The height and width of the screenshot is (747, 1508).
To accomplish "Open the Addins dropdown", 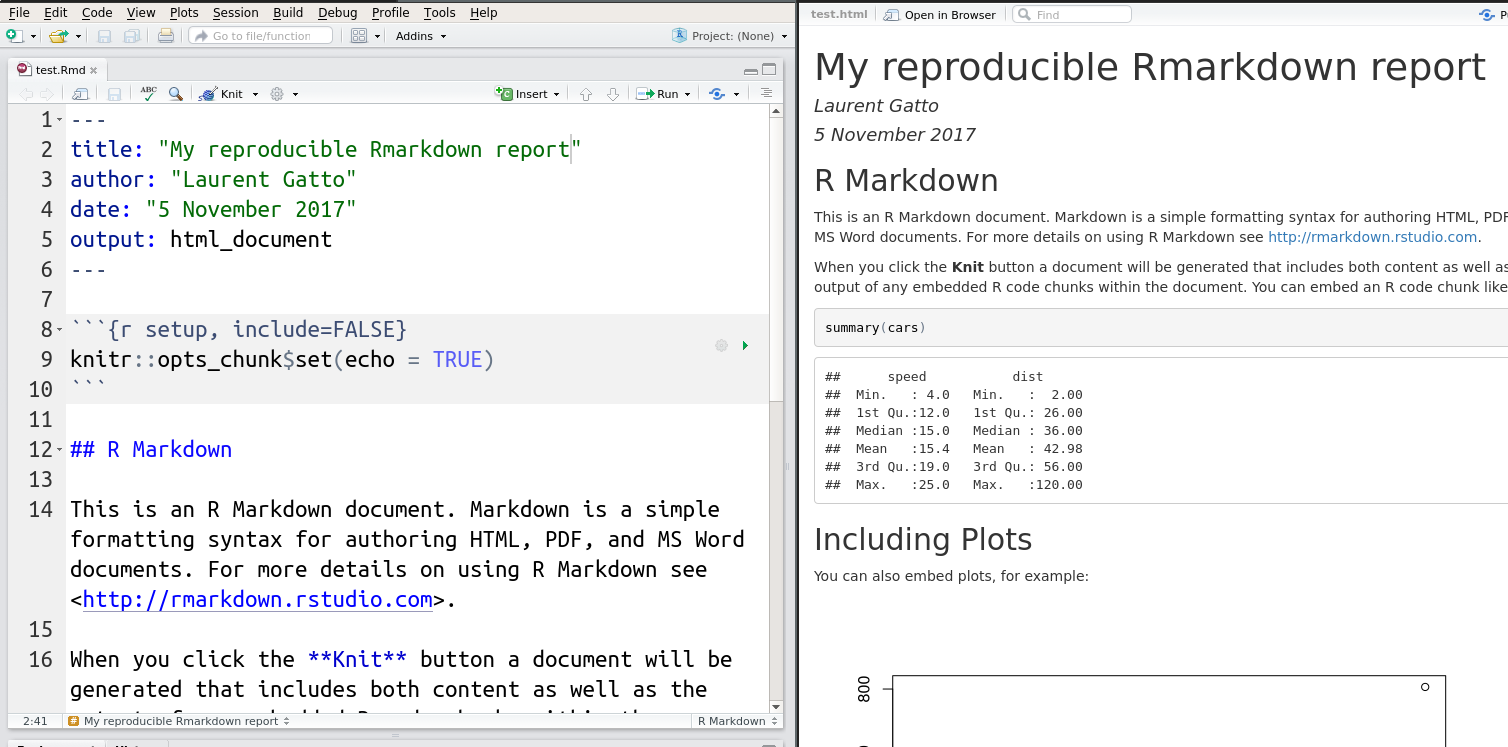I will (421, 36).
